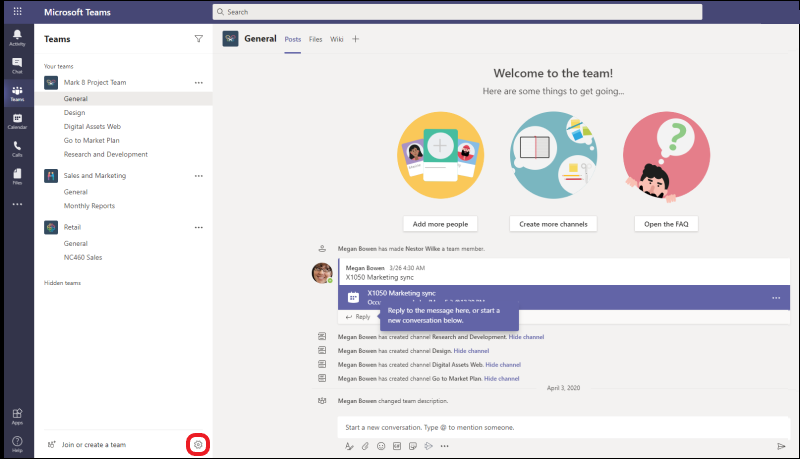The width and height of the screenshot is (800, 459).
Task: Select the Teams icon in the left rail
Action: [x=17, y=93]
